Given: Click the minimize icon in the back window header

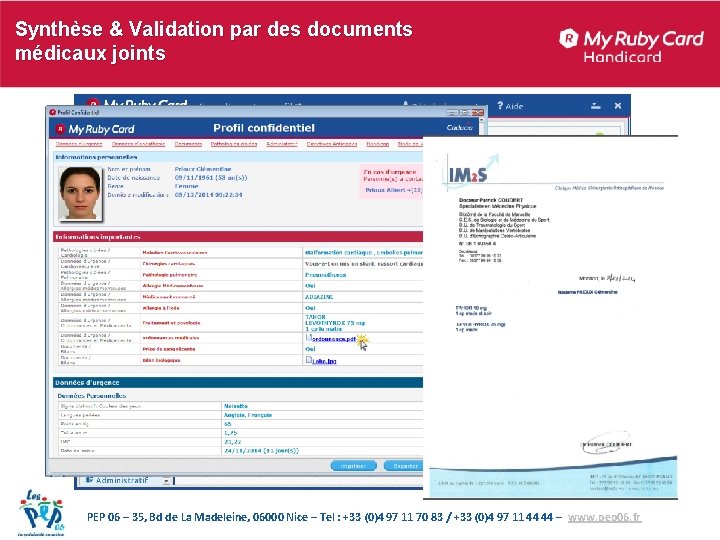Looking at the screenshot, I should click(x=596, y=106).
